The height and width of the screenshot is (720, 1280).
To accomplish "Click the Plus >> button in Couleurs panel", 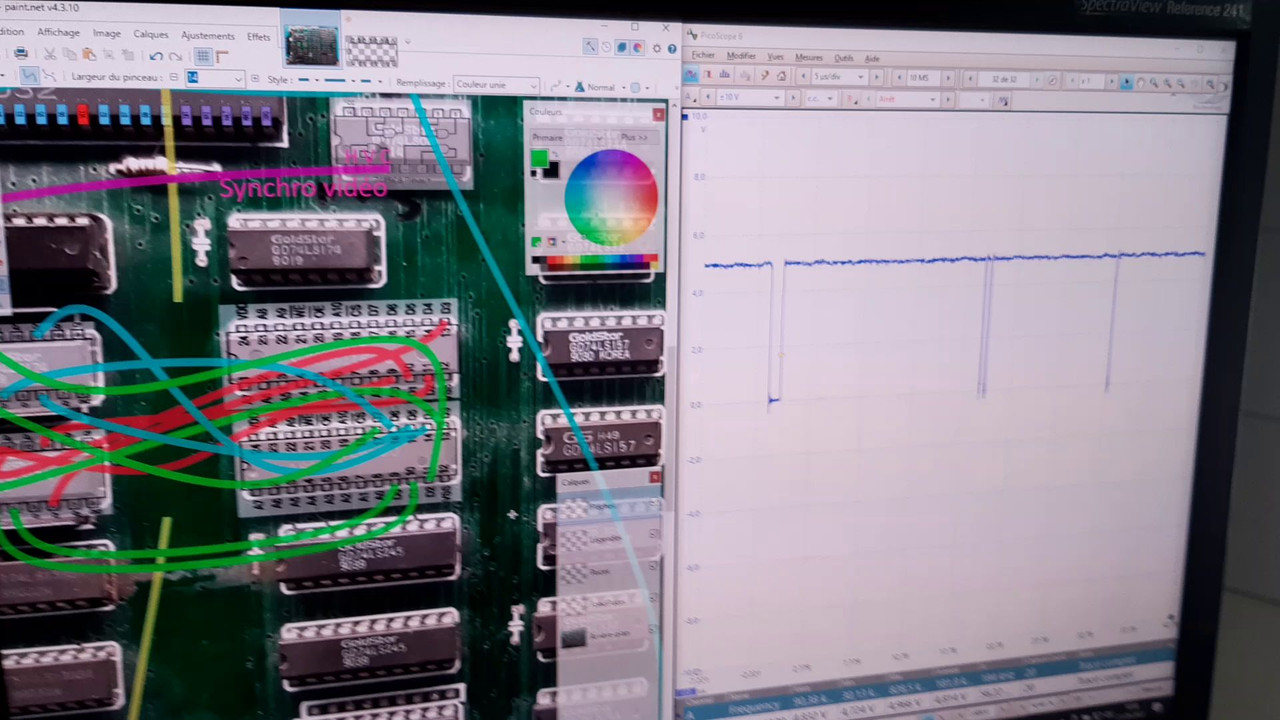I will [634, 137].
